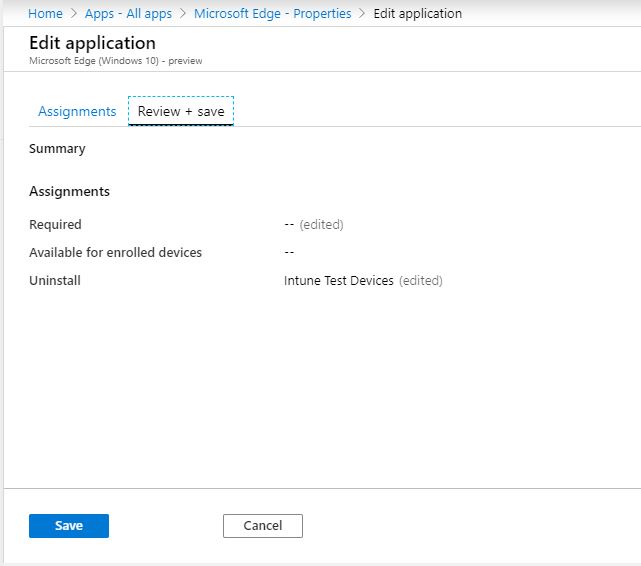Click the Edit application breadcrumb text
641x566 pixels.
point(417,14)
